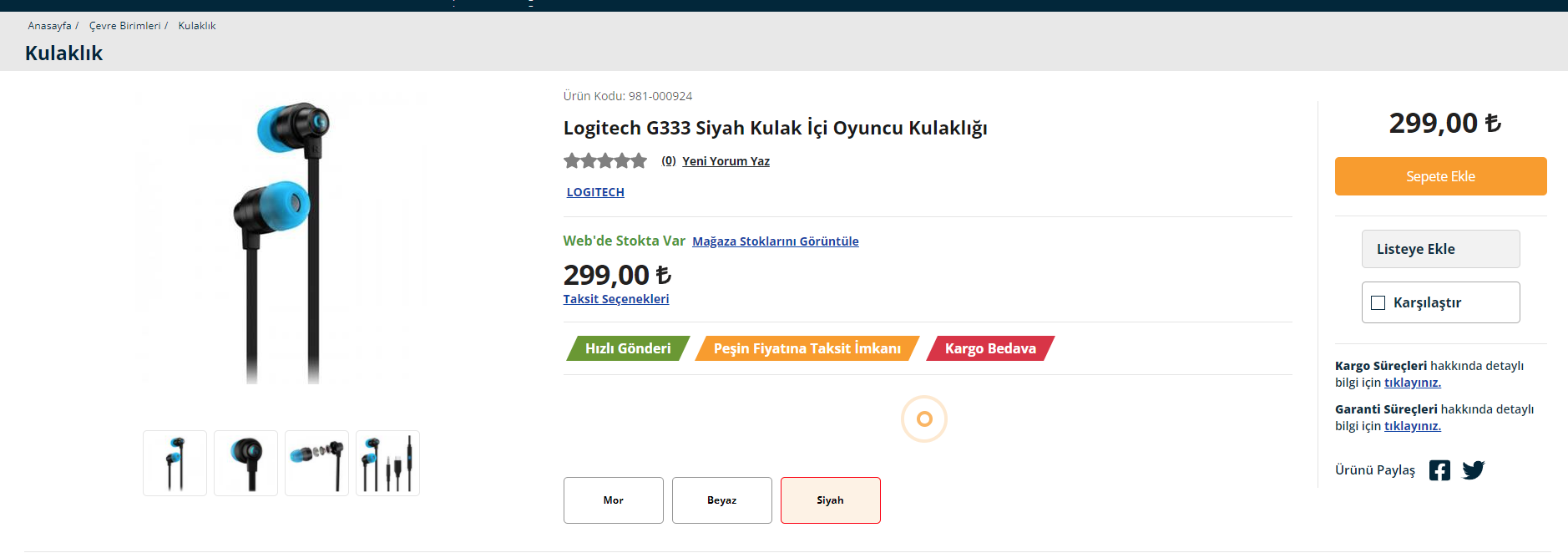View second thumbnail with earbud close-up

pos(245,464)
